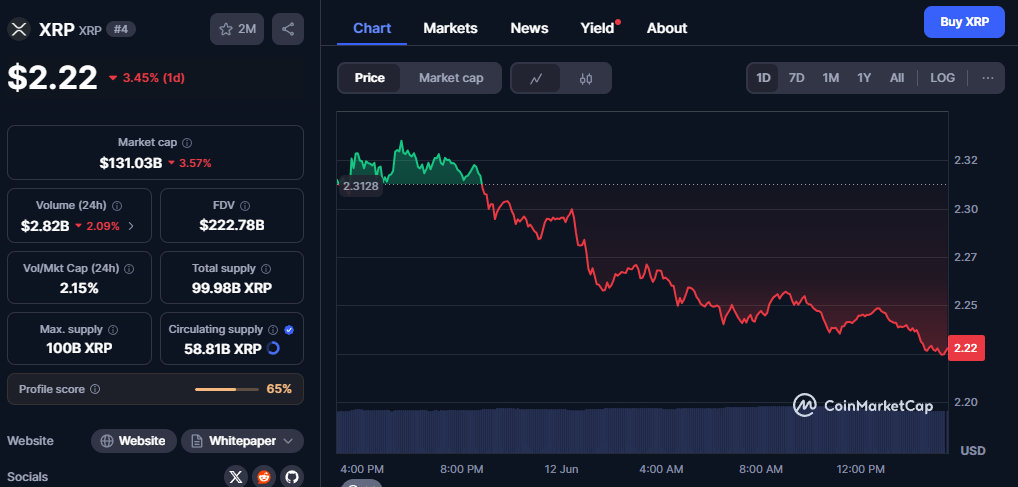Click the verified circulating supply badge
This screenshot has height=487, width=1018.
290,330
